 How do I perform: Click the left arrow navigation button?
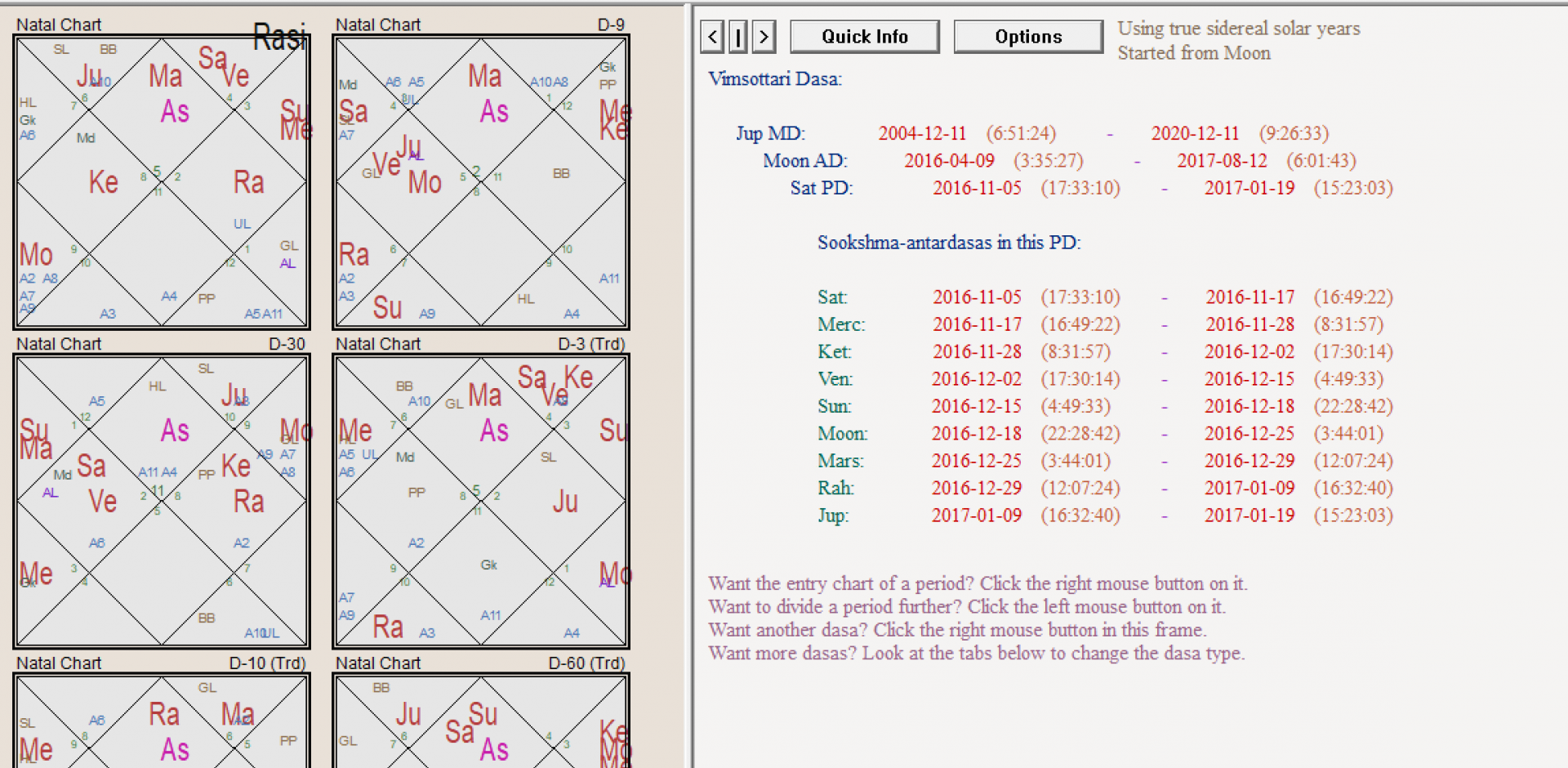coord(712,37)
